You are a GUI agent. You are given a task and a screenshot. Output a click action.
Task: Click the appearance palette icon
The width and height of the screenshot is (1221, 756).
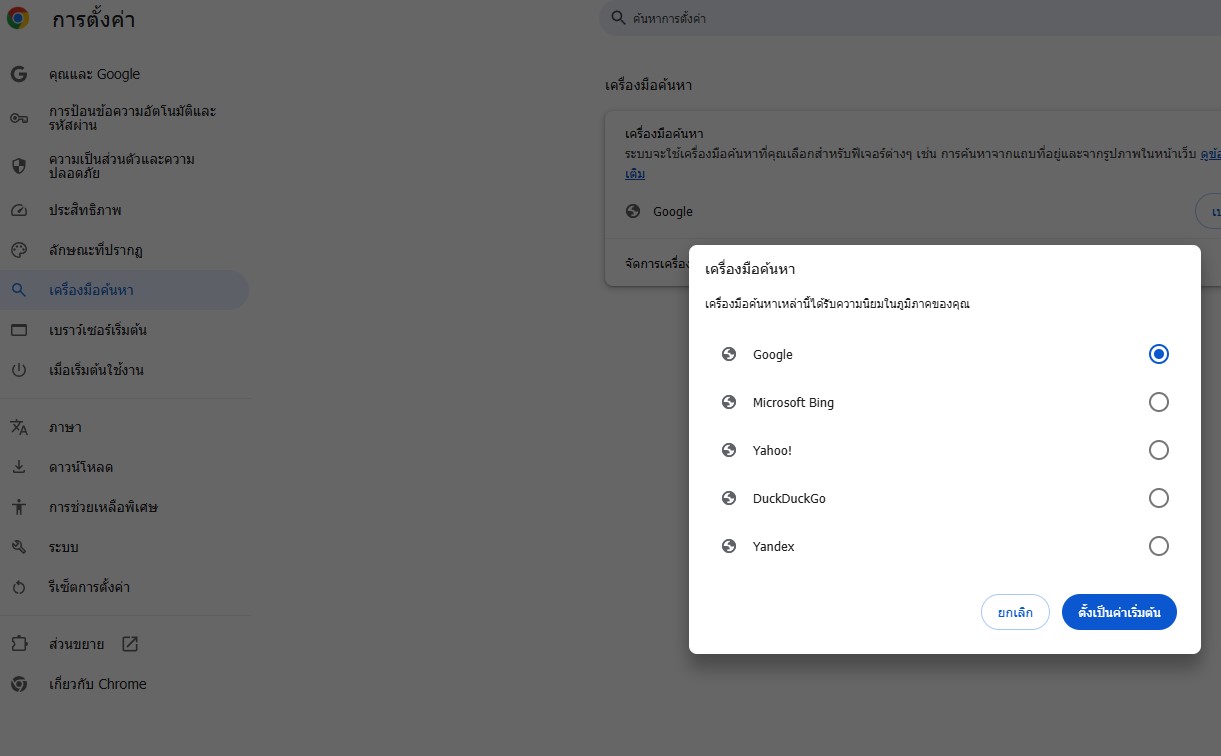18,250
